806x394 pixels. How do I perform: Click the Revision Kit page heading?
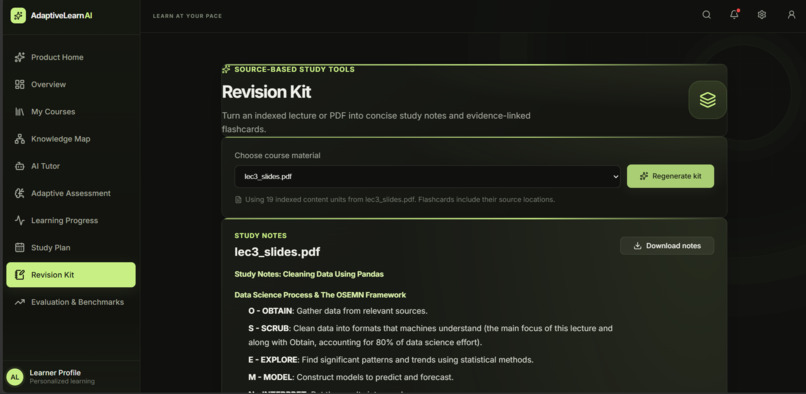point(266,92)
